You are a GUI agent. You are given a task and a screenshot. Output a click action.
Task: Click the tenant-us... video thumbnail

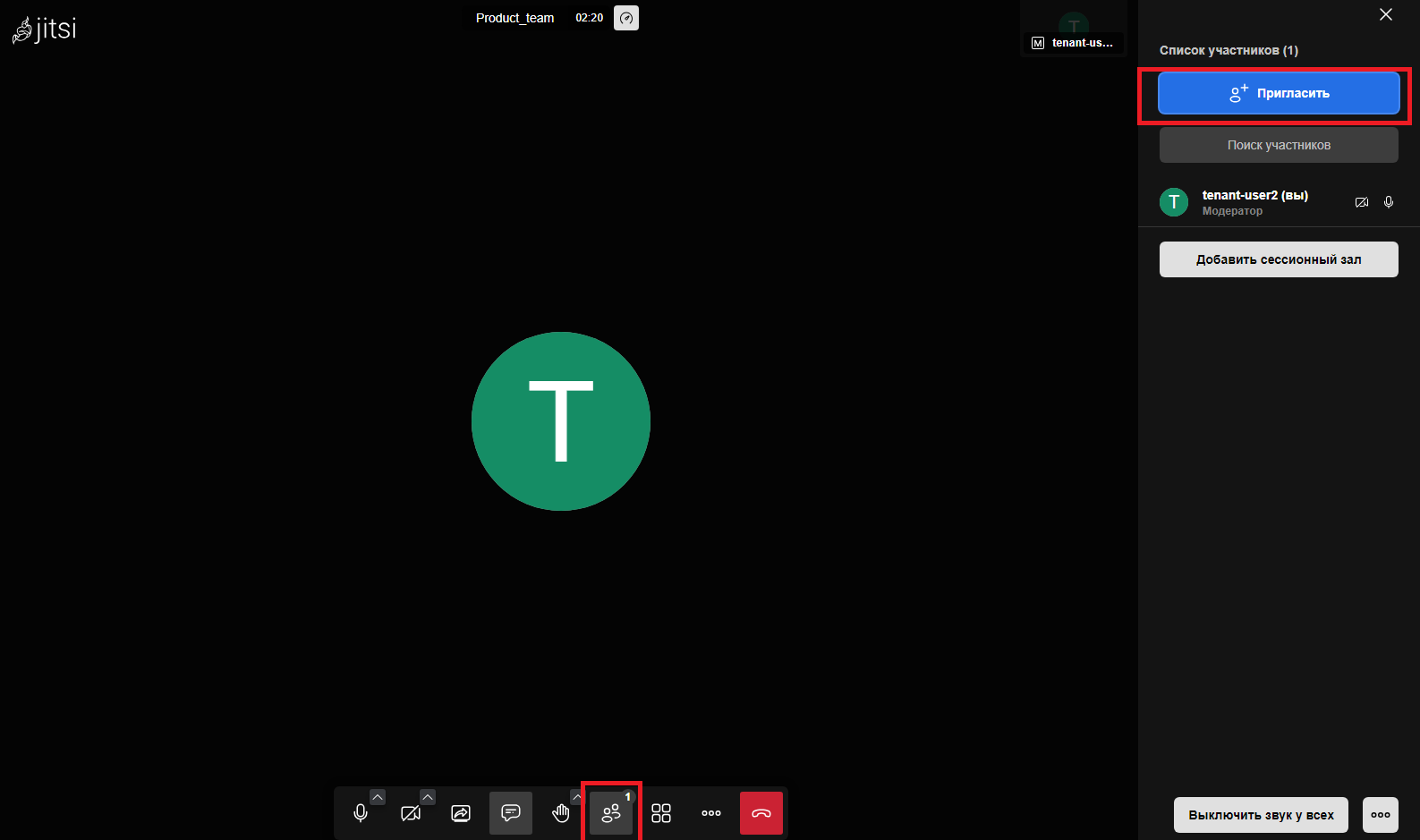click(1074, 29)
